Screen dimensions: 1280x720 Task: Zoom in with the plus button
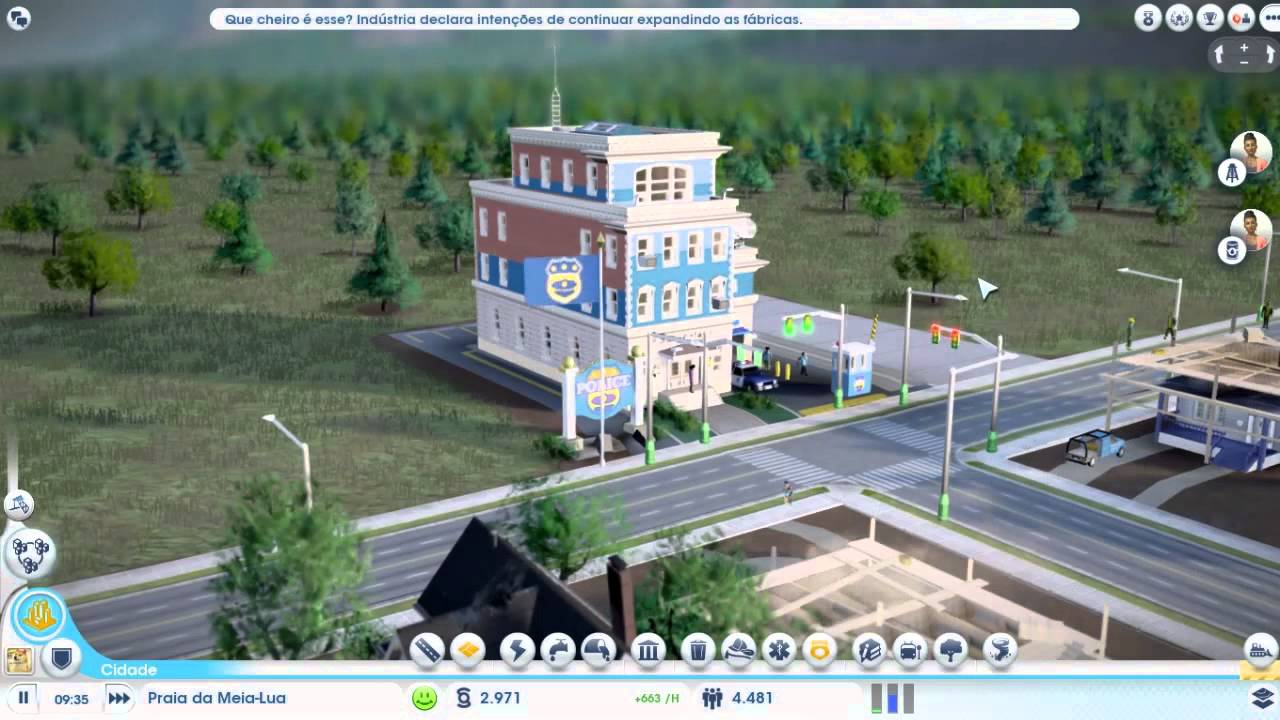point(1244,47)
